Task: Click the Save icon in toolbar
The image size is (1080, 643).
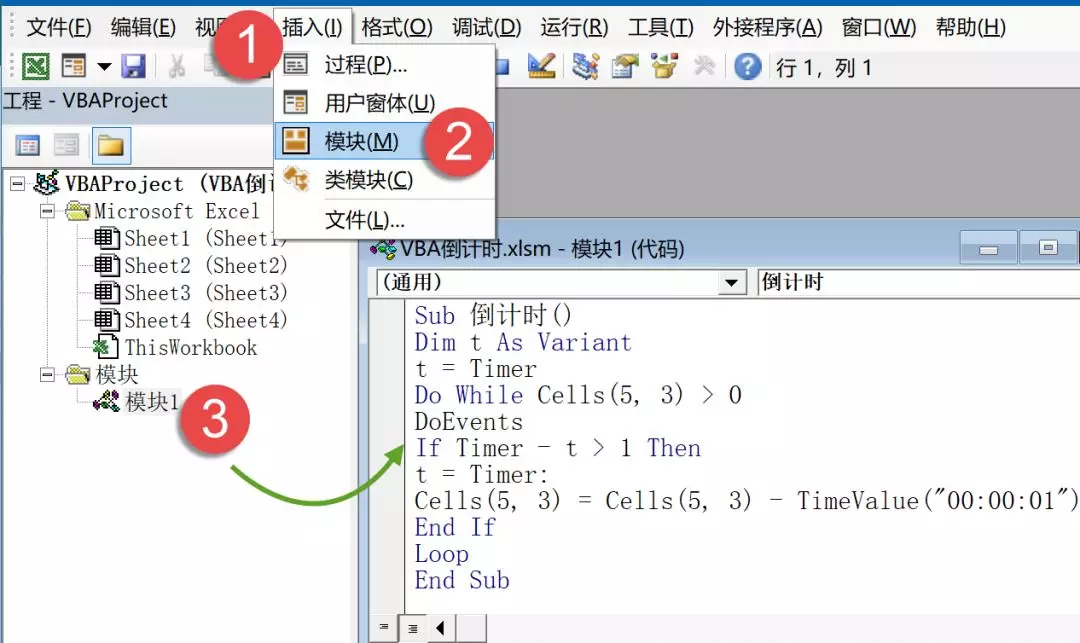Action: coord(133,67)
